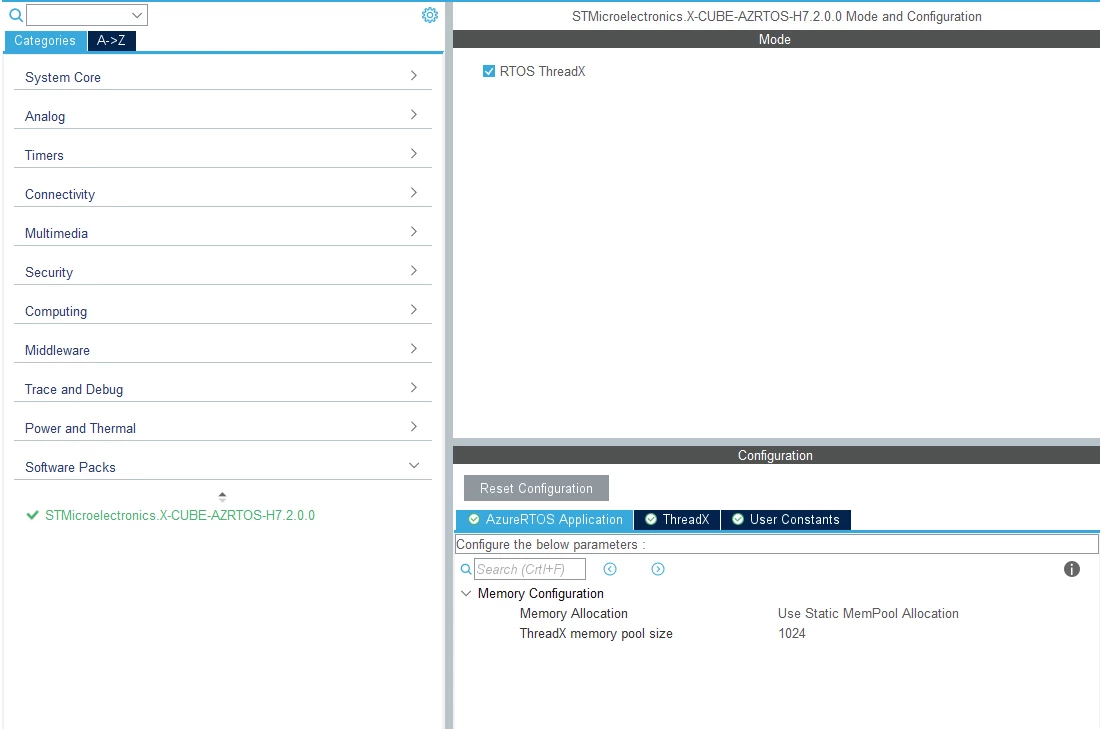Image resolution: width=1100 pixels, height=729 pixels.
Task: Click the category search magnifier icon
Action: tap(15, 15)
